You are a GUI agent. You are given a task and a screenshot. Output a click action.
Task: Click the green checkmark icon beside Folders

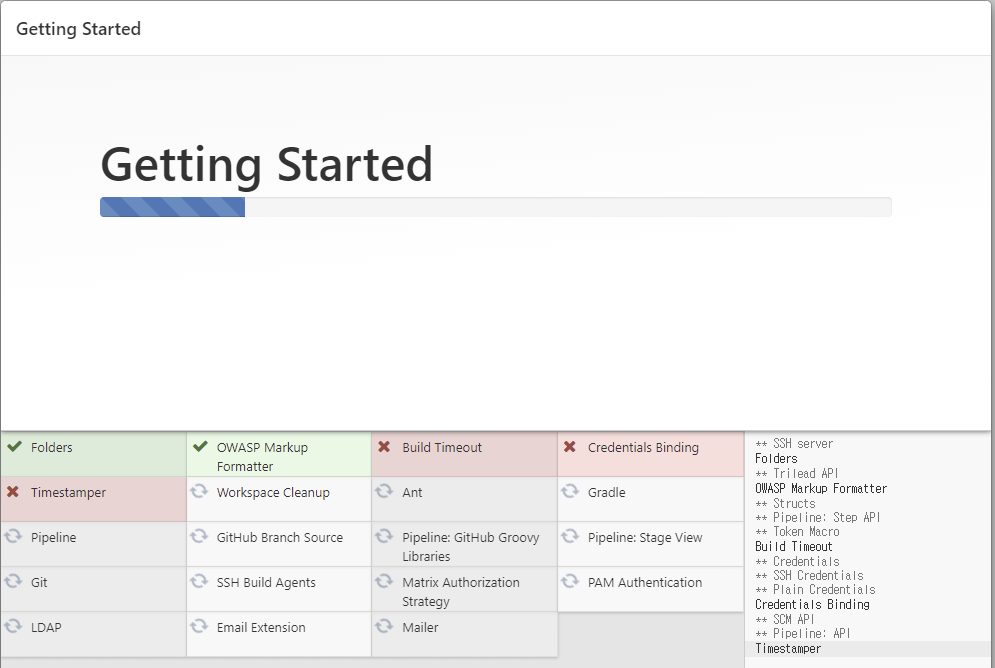[x=14, y=447]
